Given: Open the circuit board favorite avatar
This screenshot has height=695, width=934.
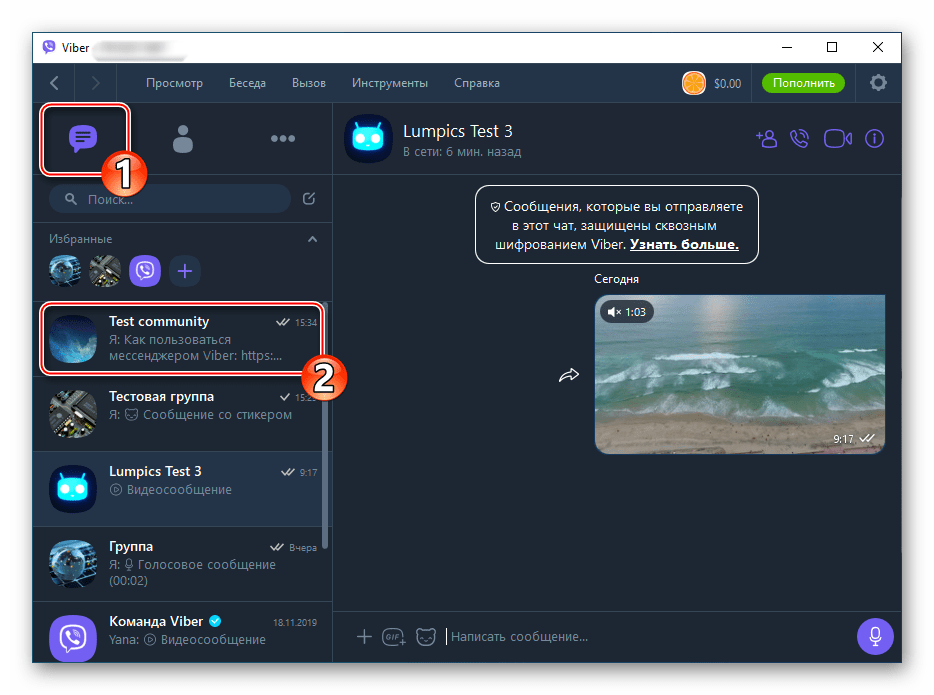Looking at the screenshot, I should pos(105,271).
